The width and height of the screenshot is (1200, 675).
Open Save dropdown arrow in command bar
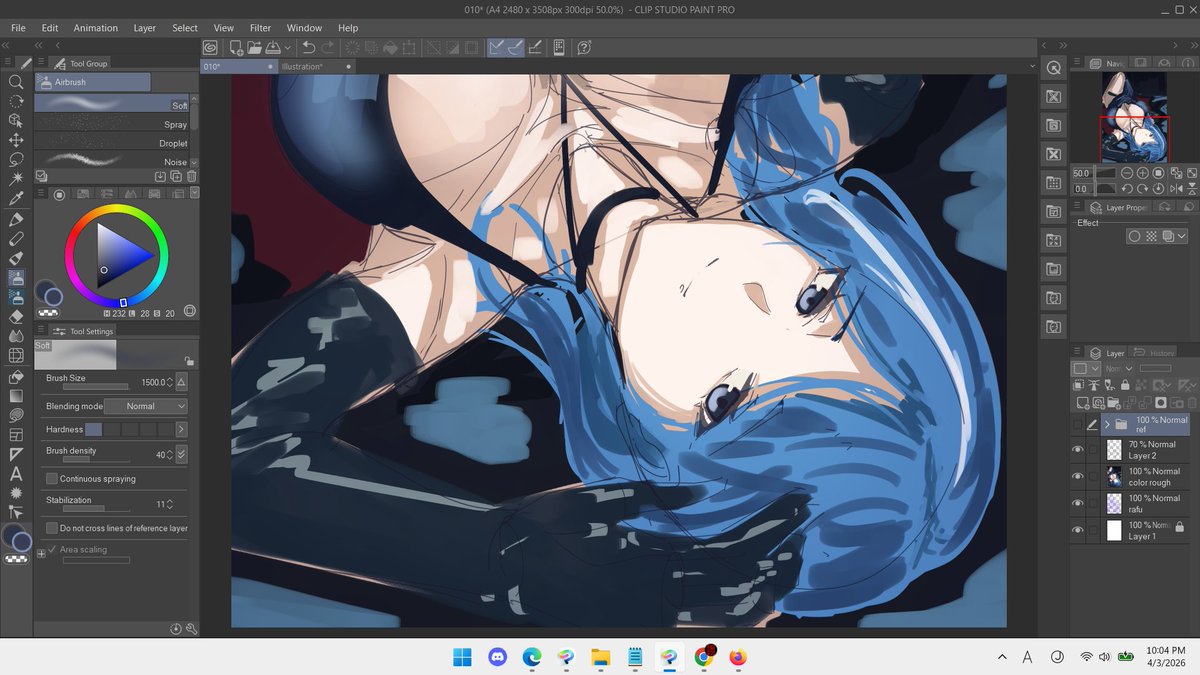[x=288, y=47]
